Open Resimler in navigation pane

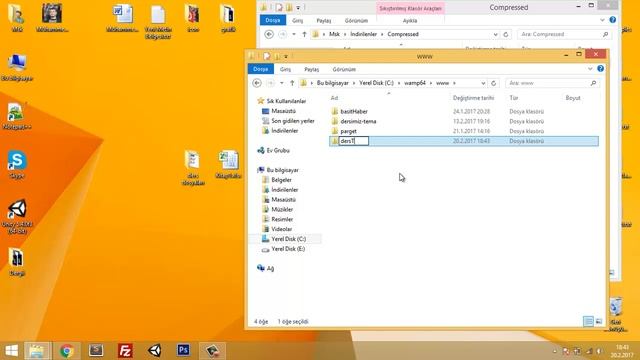coord(282,219)
